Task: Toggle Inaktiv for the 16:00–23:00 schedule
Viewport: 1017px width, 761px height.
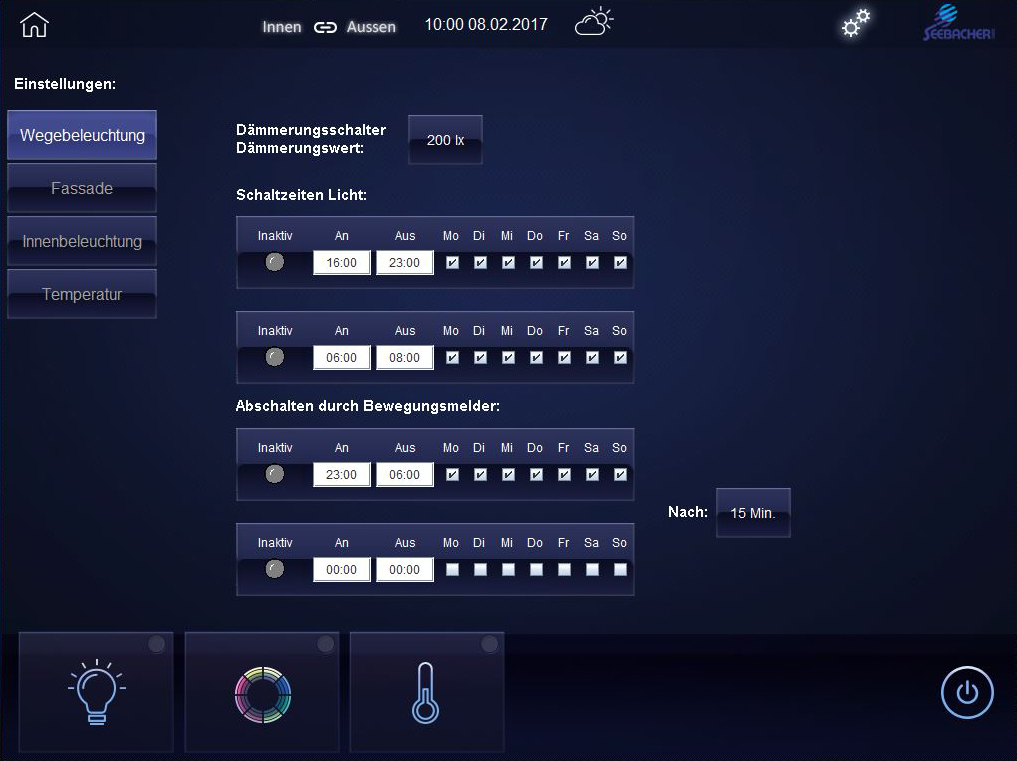Action: pyautogui.click(x=275, y=262)
